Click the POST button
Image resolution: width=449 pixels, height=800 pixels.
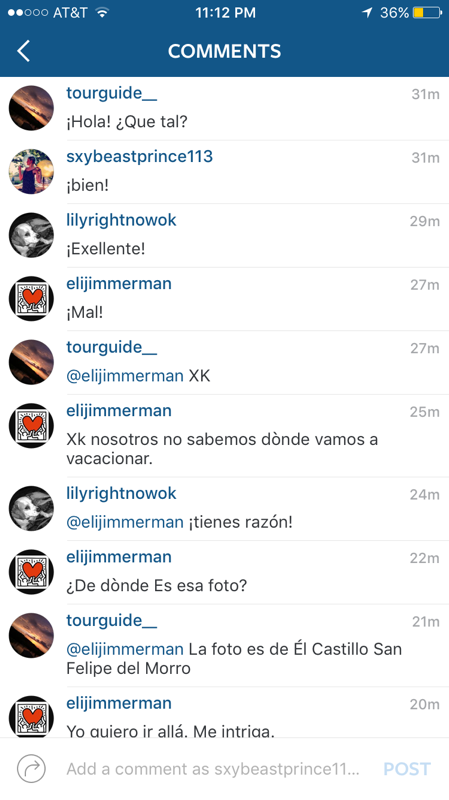tap(407, 769)
